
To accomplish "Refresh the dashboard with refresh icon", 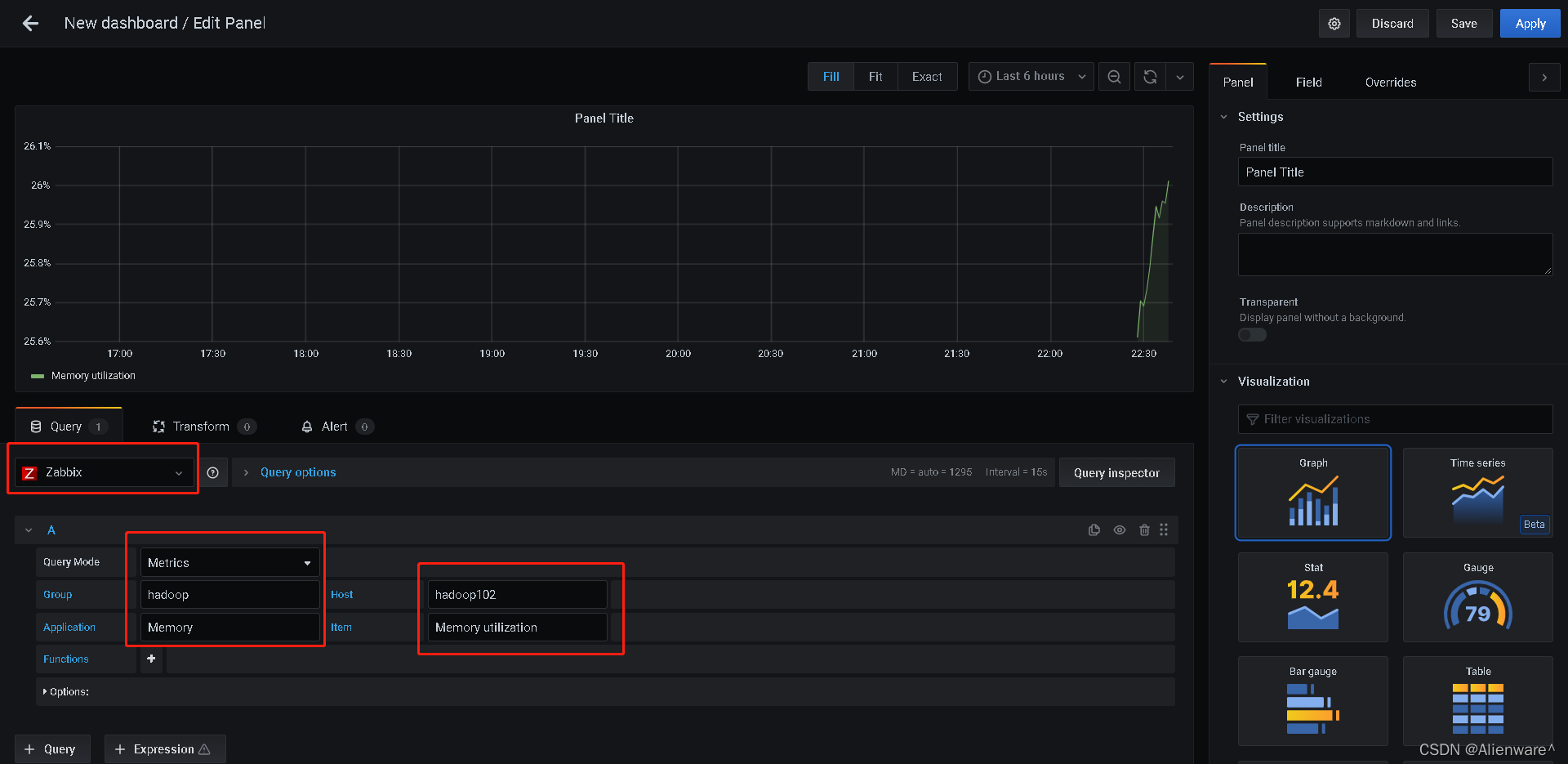I will click(x=1150, y=77).
